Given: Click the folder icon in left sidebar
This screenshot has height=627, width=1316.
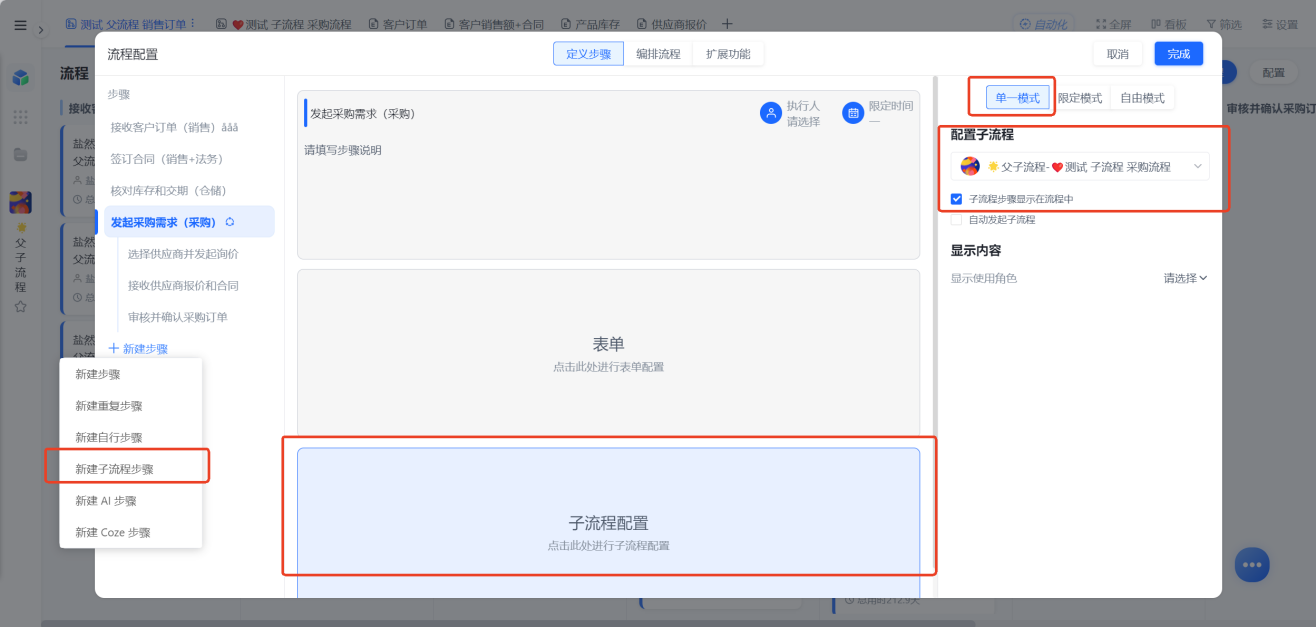Looking at the screenshot, I should pos(20,154).
